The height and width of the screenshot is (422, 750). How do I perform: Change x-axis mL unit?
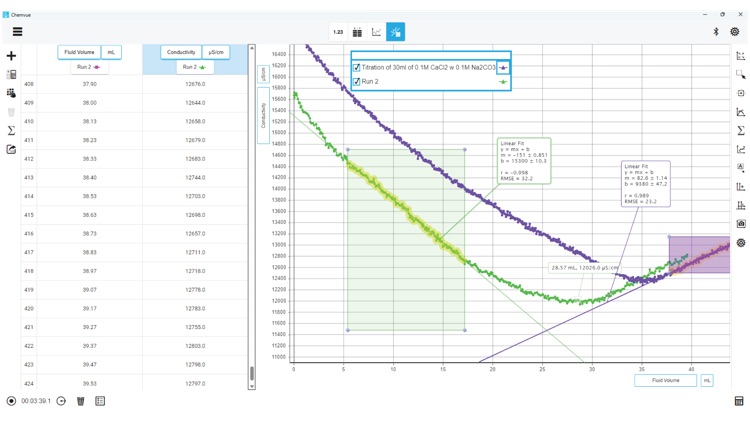[x=707, y=380]
